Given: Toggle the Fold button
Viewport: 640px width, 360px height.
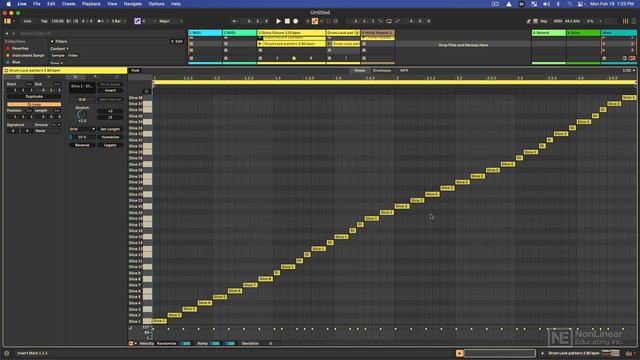Looking at the screenshot, I should click(135, 71).
